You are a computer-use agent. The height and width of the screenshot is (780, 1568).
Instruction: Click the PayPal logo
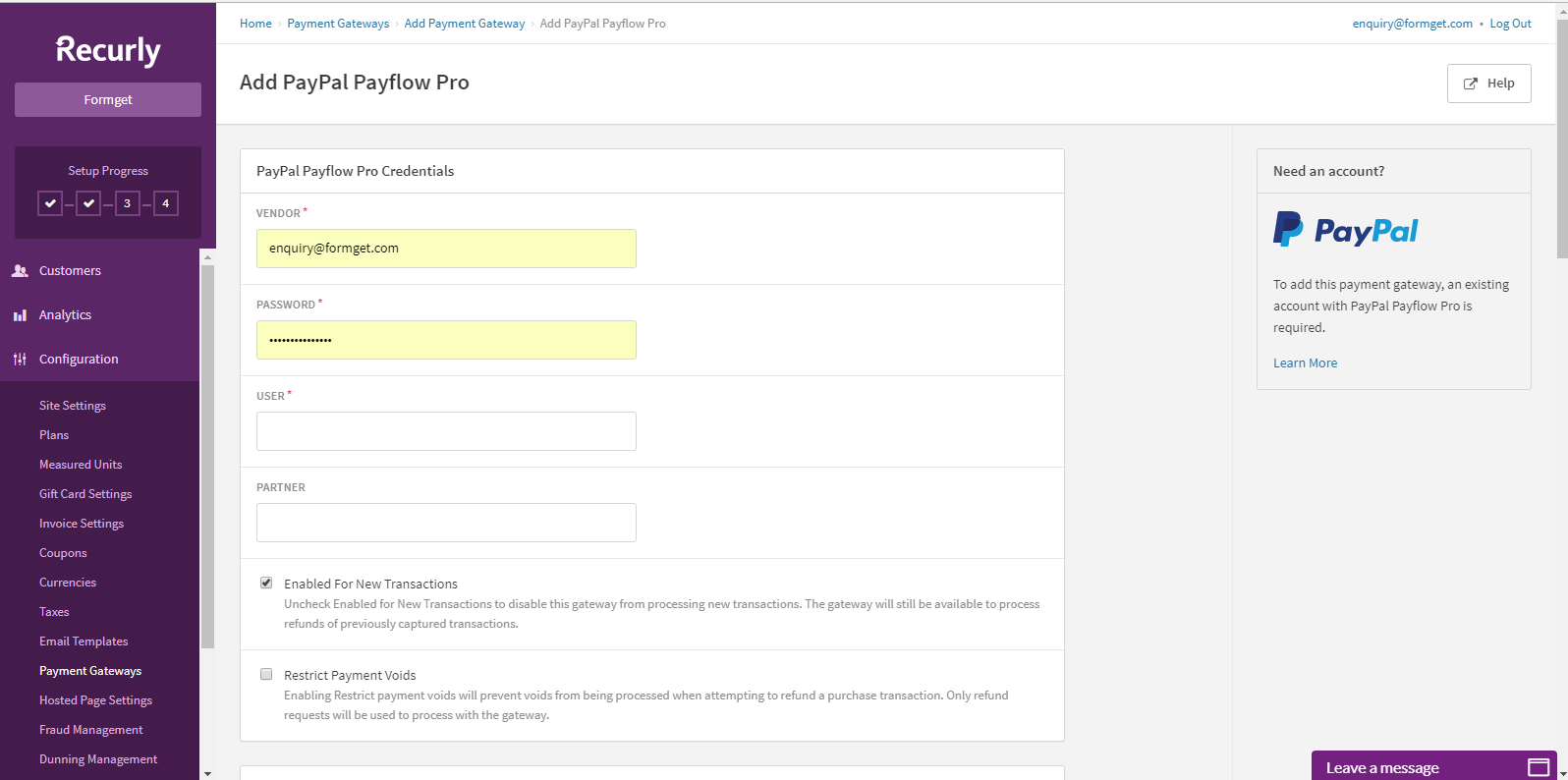tap(1345, 230)
